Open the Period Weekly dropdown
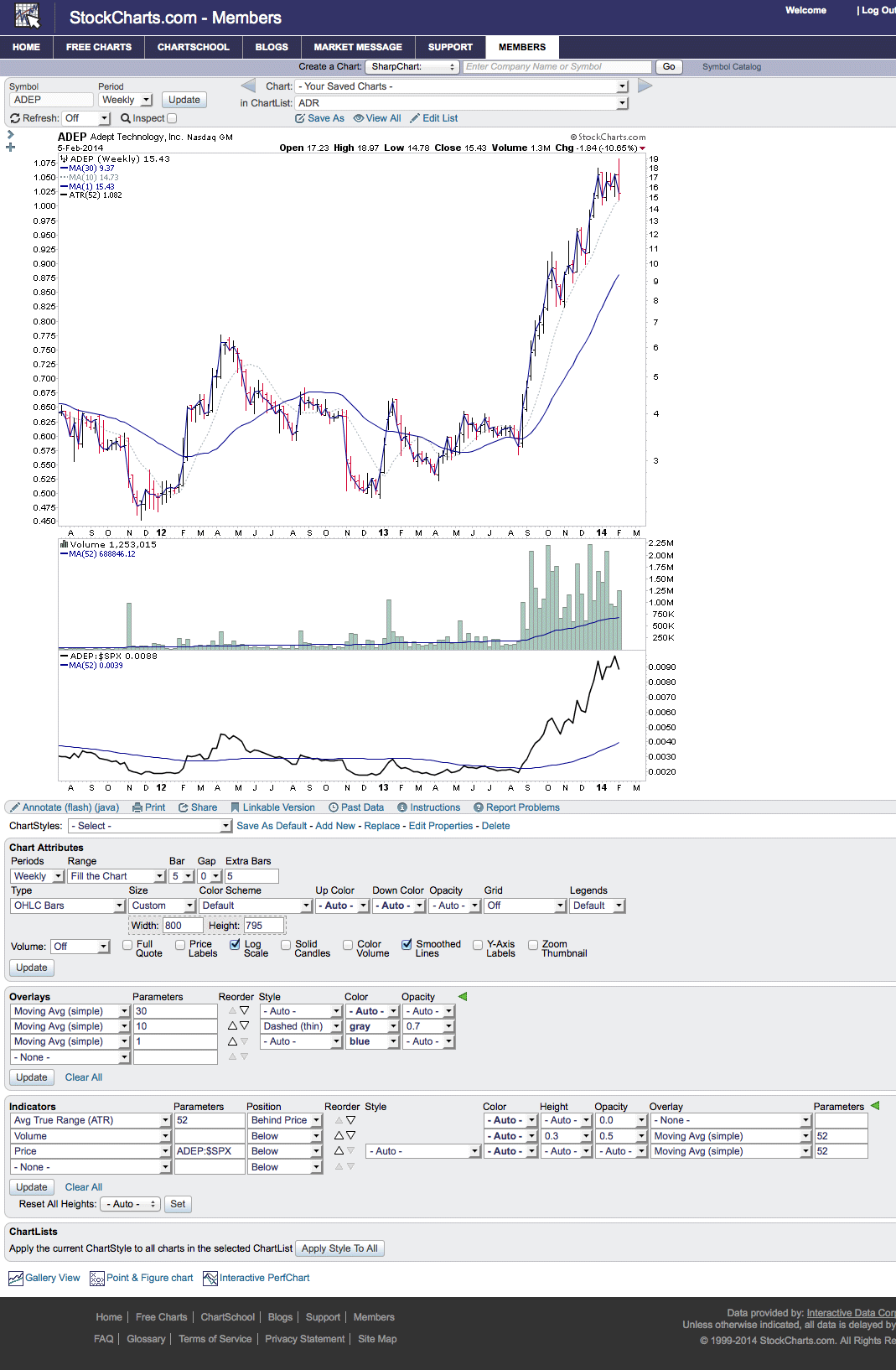The width and height of the screenshot is (896, 1370). pos(126,100)
